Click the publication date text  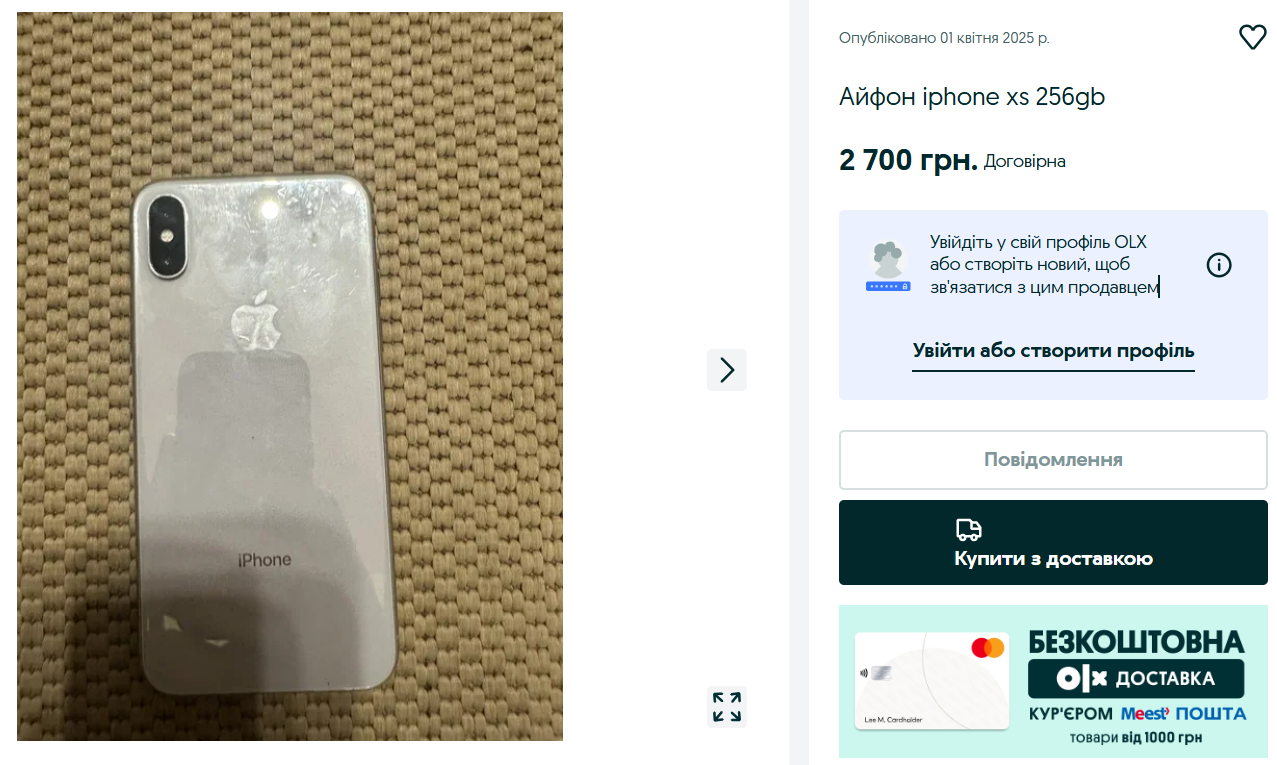pos(944,38)
